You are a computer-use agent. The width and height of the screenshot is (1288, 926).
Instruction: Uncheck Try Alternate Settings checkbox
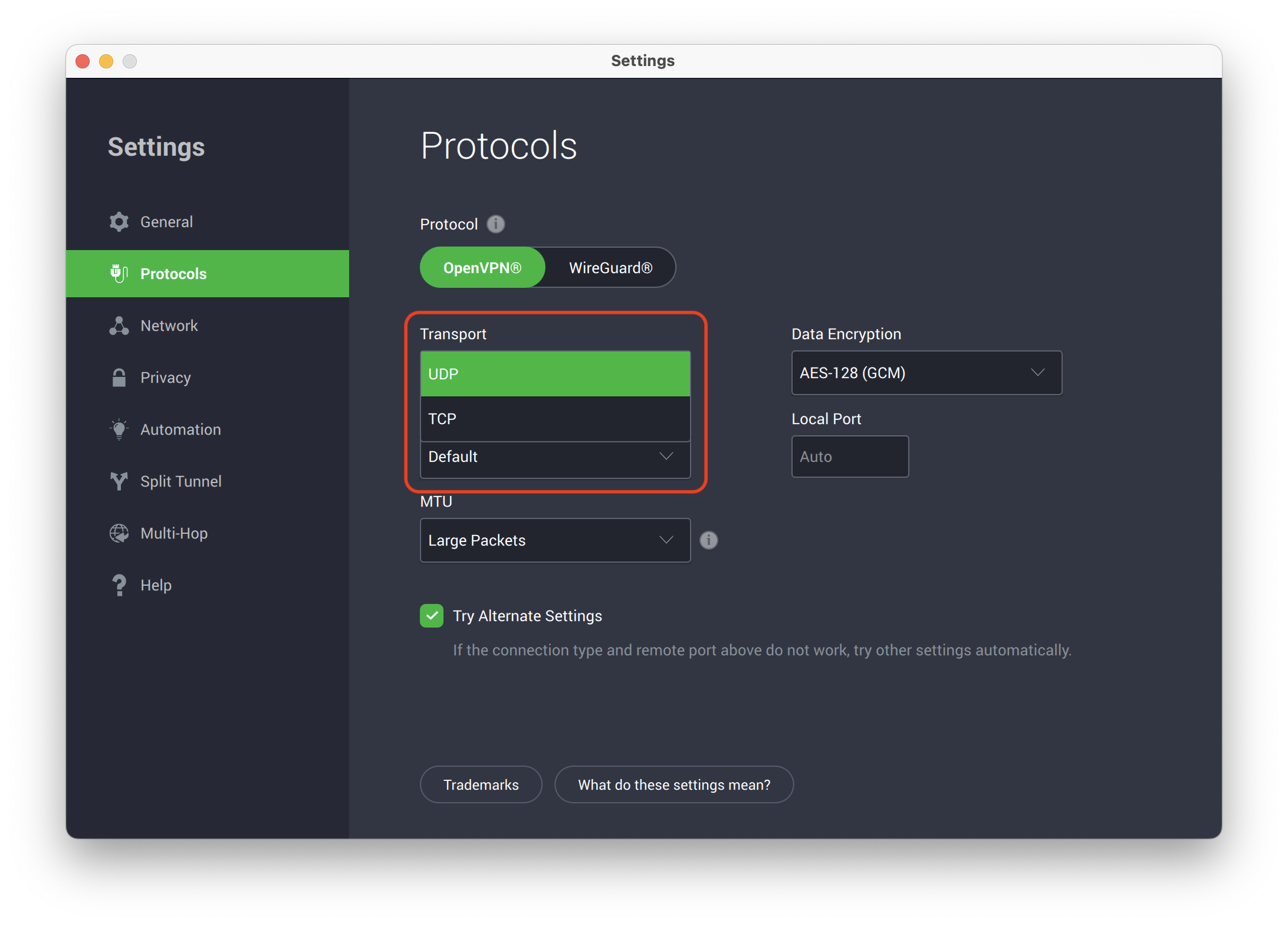pyautogui.click(x=432, y=616)
